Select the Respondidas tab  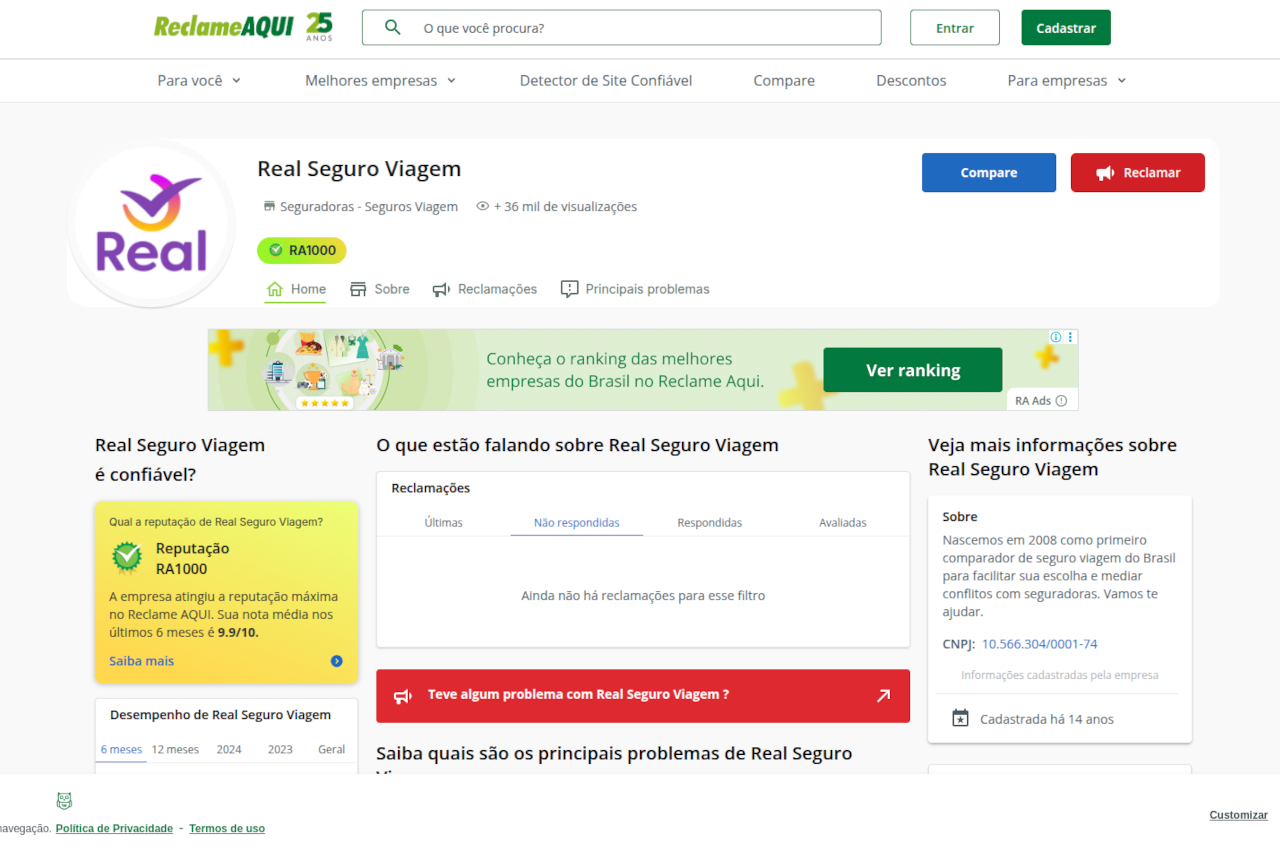click(710, 522)
